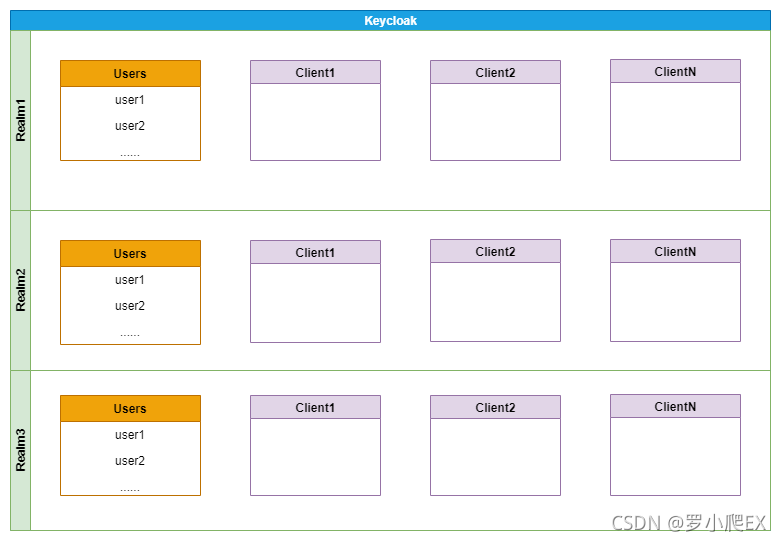
Task: Click ClientN header in Realm2
Action: (x=675, y=251)
